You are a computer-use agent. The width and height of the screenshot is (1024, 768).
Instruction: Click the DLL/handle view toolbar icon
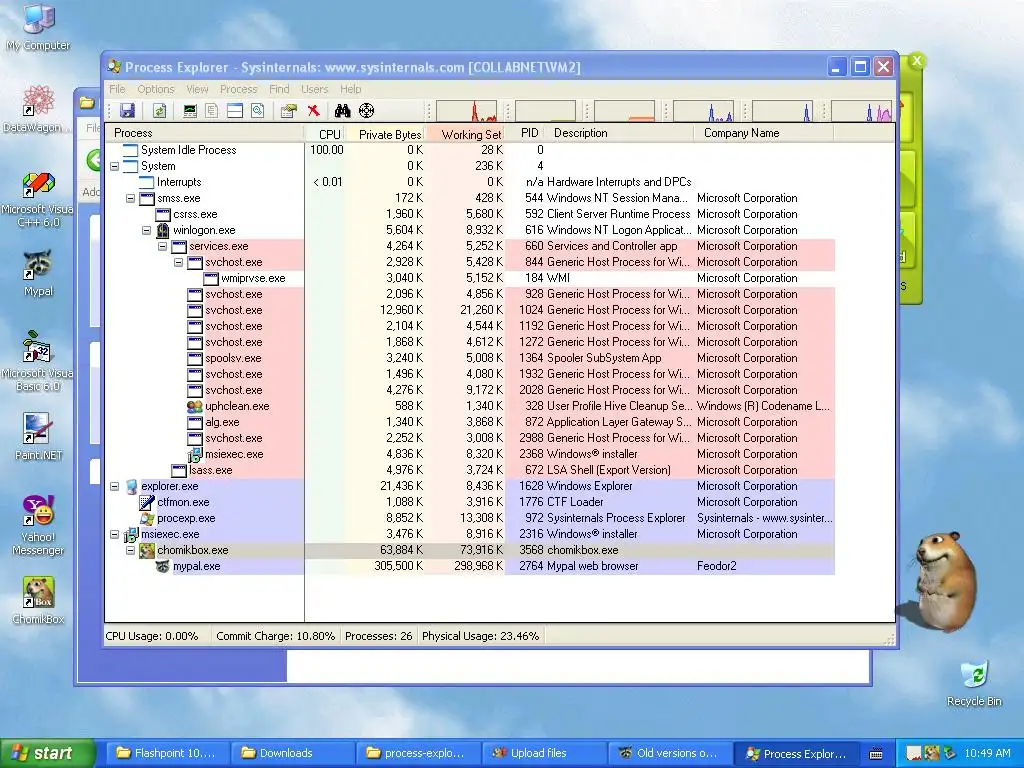click(258, 110)
